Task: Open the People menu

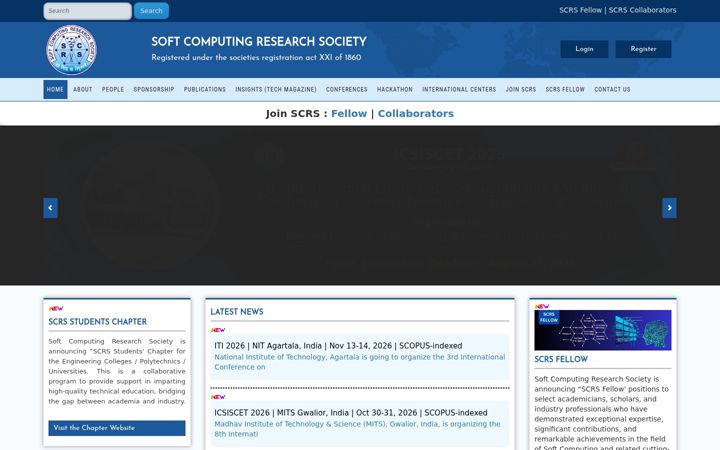Action: (113, 90)
